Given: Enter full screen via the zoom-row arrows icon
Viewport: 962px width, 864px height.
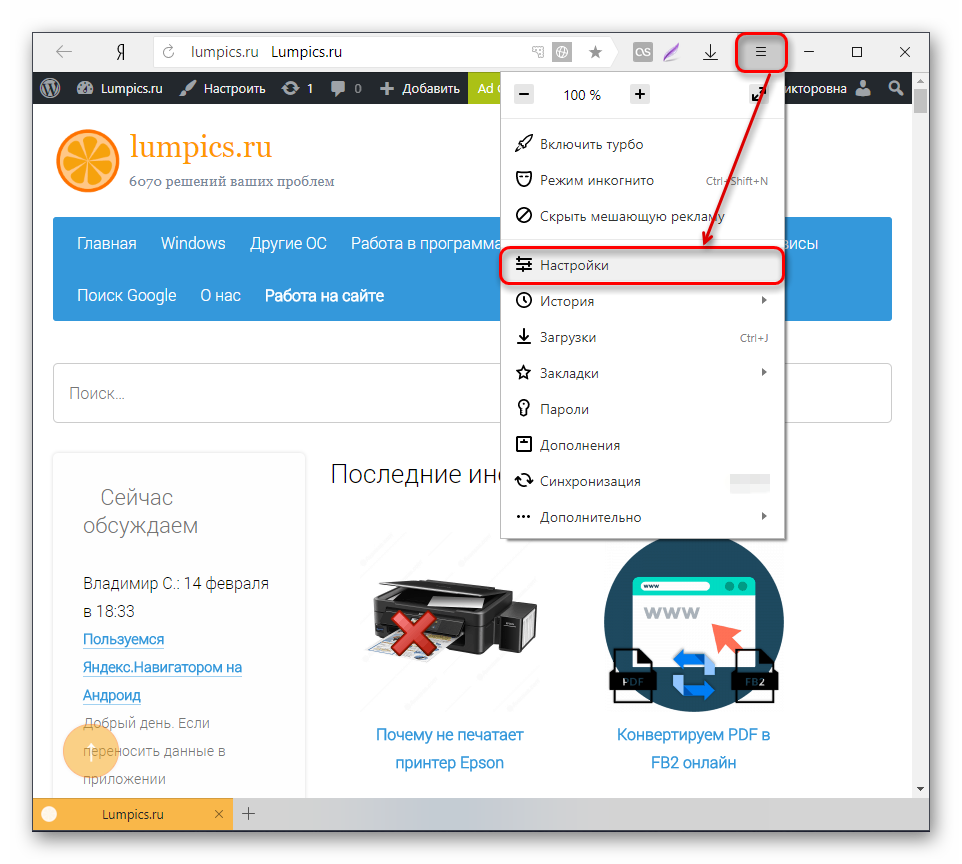Looking at the screenshot, I should pyautogui.click(x=758, y=94).
